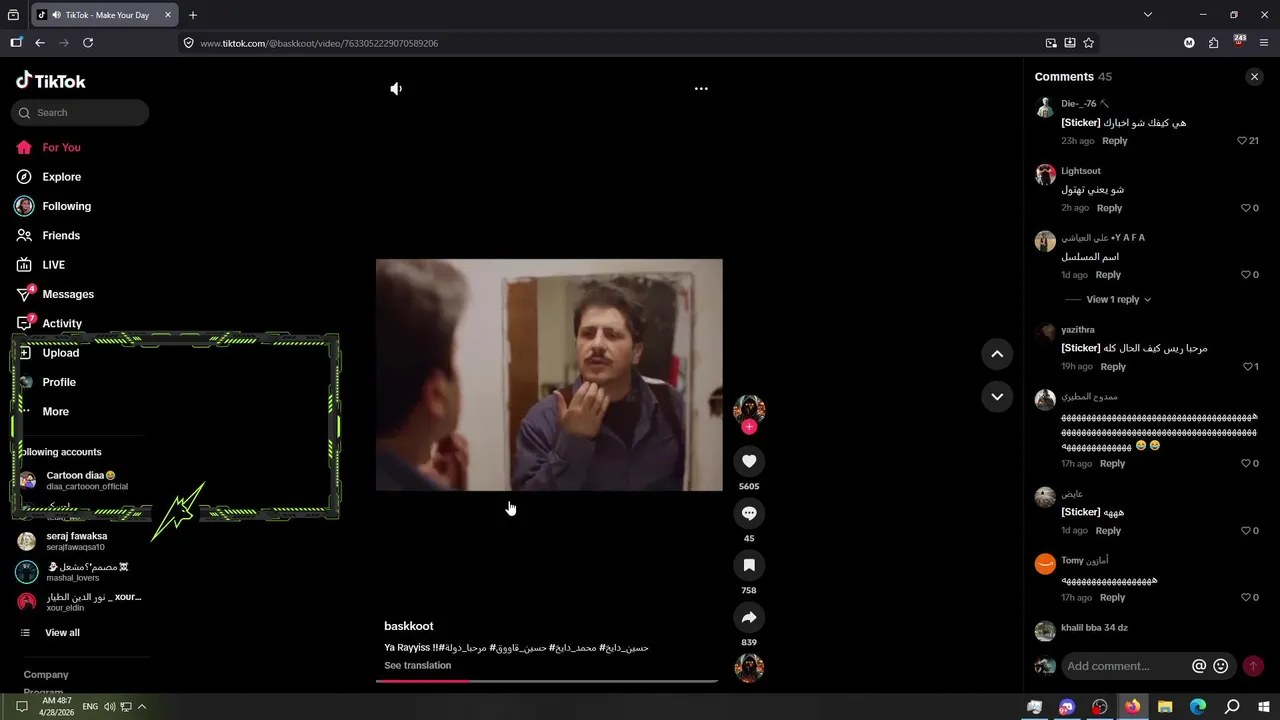
Task: Open a new browser tab with plus
Action: (193, 15)
